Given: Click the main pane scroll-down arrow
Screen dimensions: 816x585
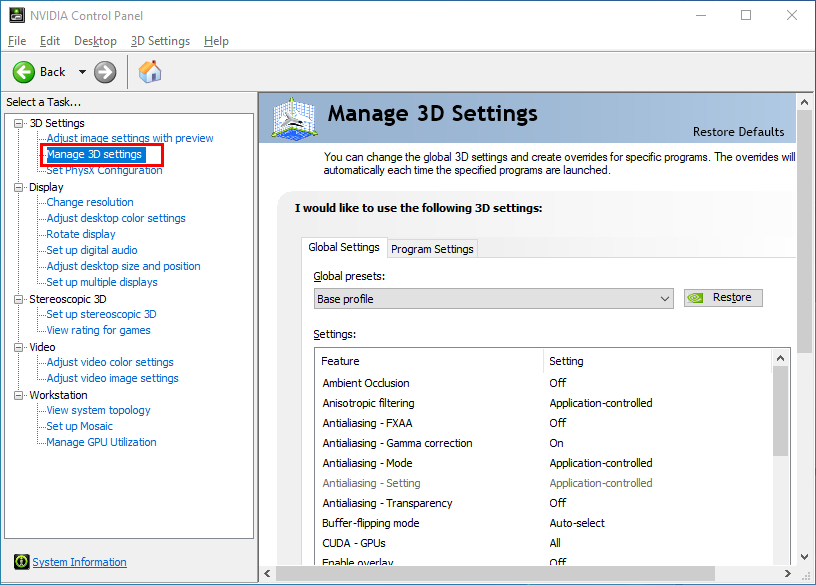Looking at the screenshot, I should [x=805, y=557].
